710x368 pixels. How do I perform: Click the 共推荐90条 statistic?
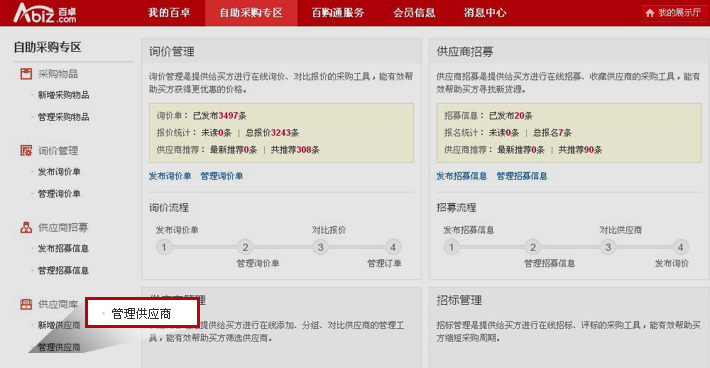click(x=580, y=150)
